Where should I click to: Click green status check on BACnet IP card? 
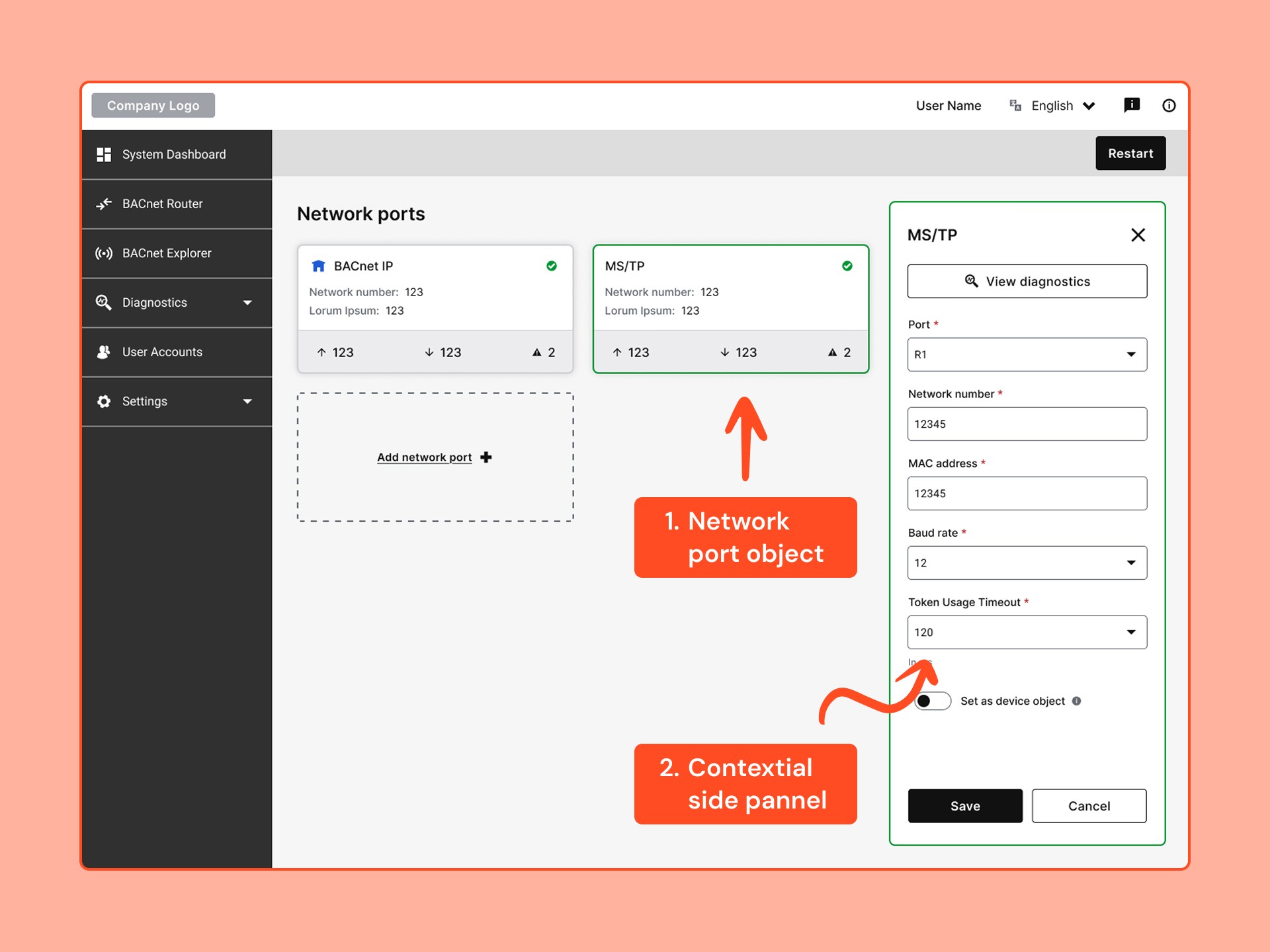(552, 266)
